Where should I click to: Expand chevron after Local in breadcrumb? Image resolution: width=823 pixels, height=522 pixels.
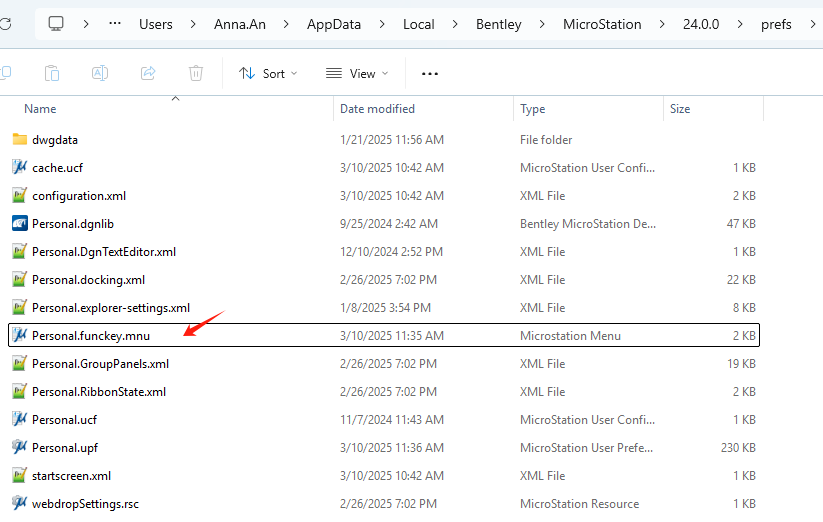[x=455, y=24]
